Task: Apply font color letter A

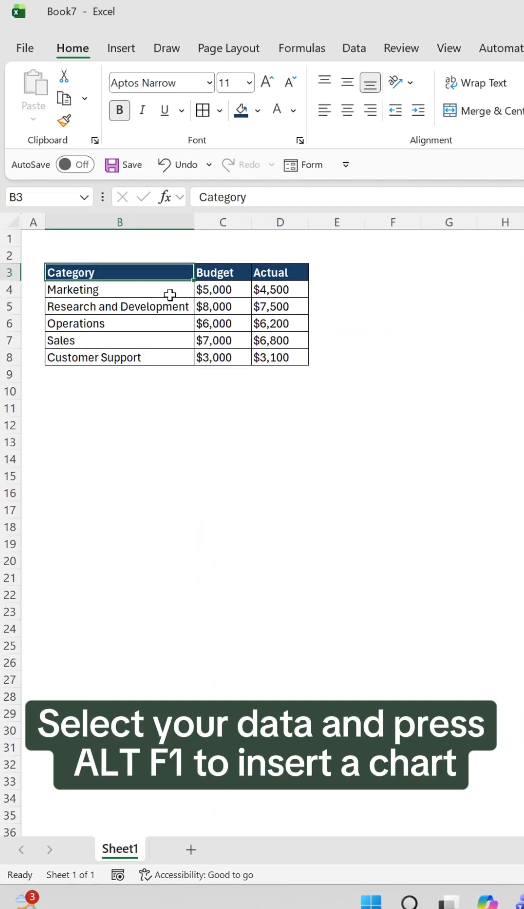Action: click(x=277, y=110)
